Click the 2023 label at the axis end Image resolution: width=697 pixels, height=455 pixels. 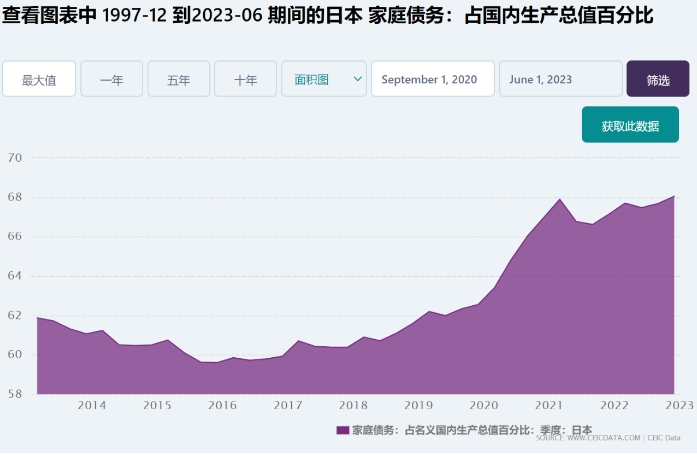click(677, 405)
